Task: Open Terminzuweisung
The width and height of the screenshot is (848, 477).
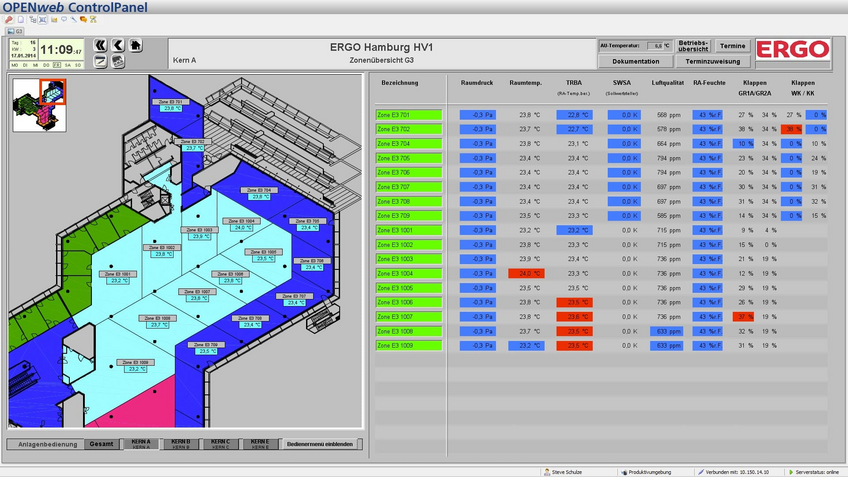Action: pos(713,61)
